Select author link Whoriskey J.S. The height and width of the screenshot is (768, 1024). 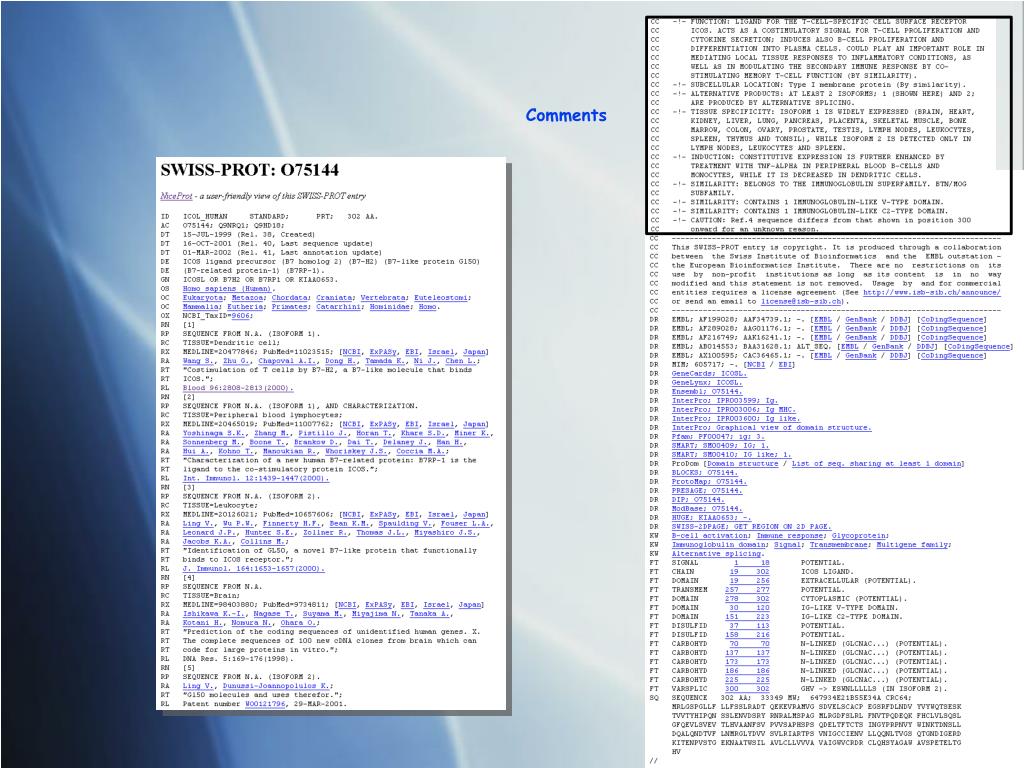[357, 451]
